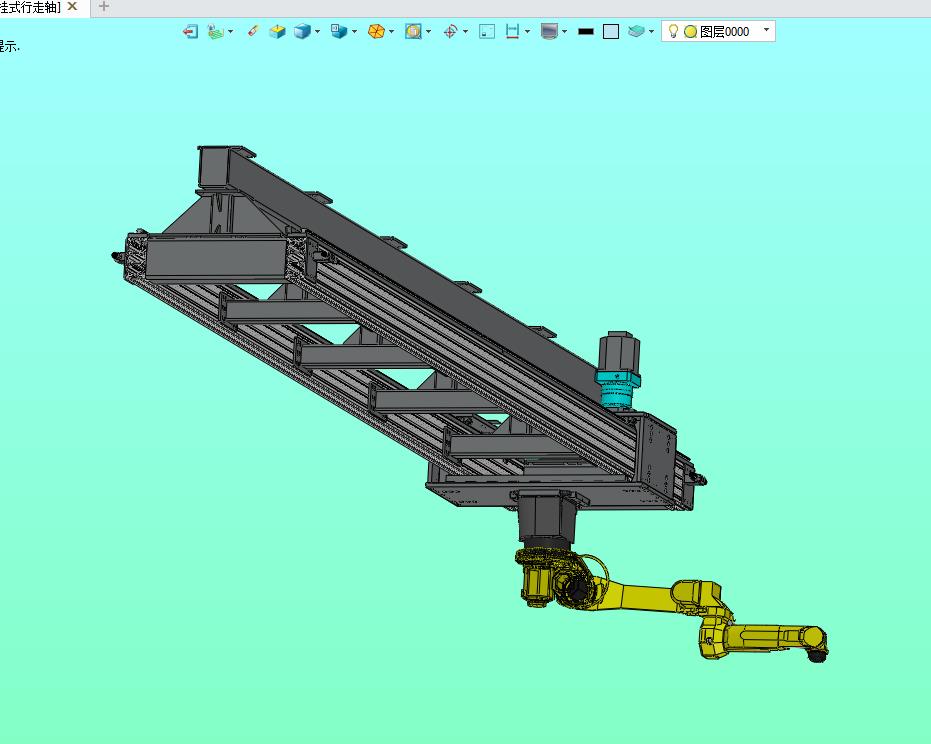
Task: Open the view orientation dropdown arrow
Action: click(354, 31)
